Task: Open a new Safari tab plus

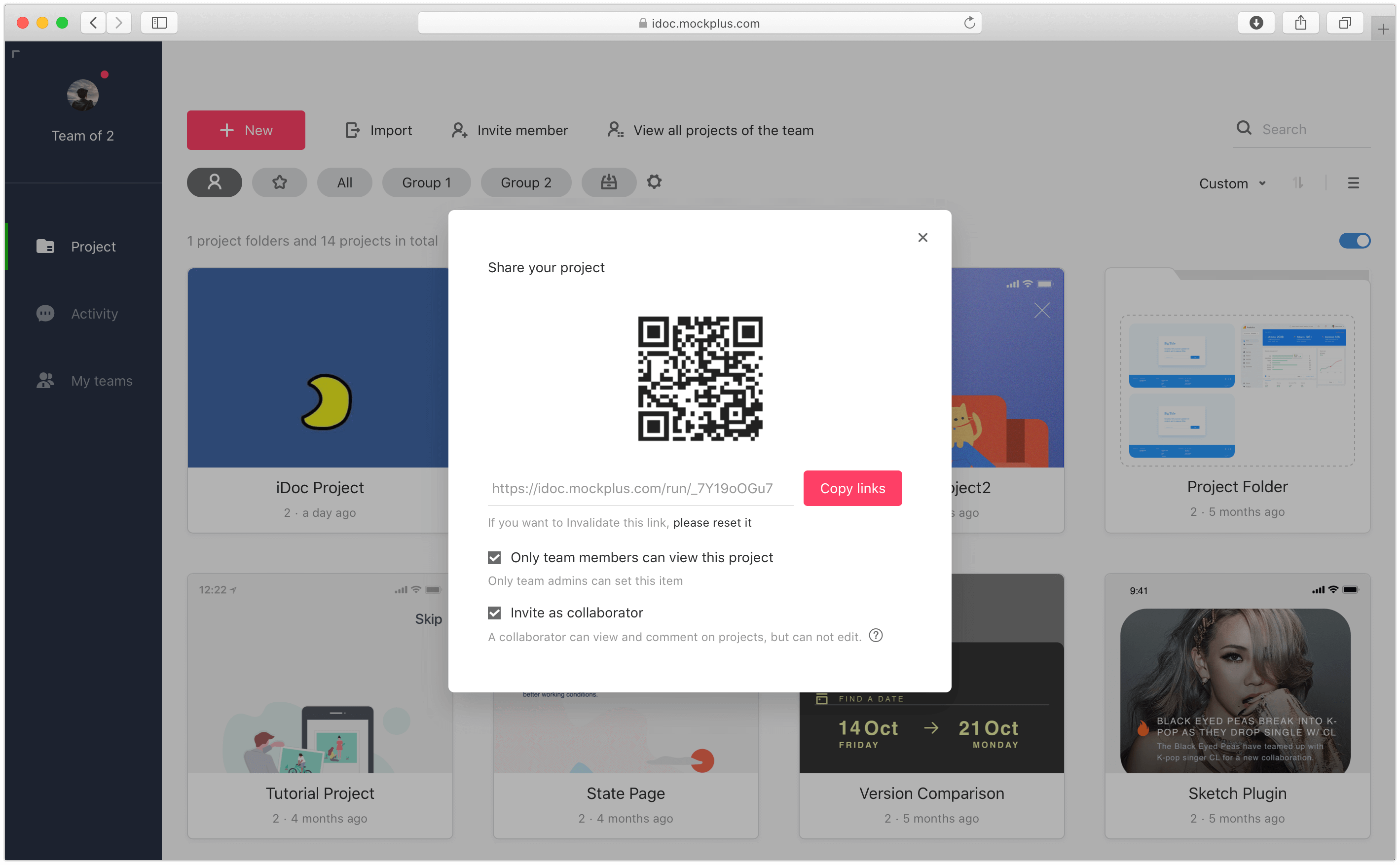Action: pyautogui.click(x=1383, y=29)
